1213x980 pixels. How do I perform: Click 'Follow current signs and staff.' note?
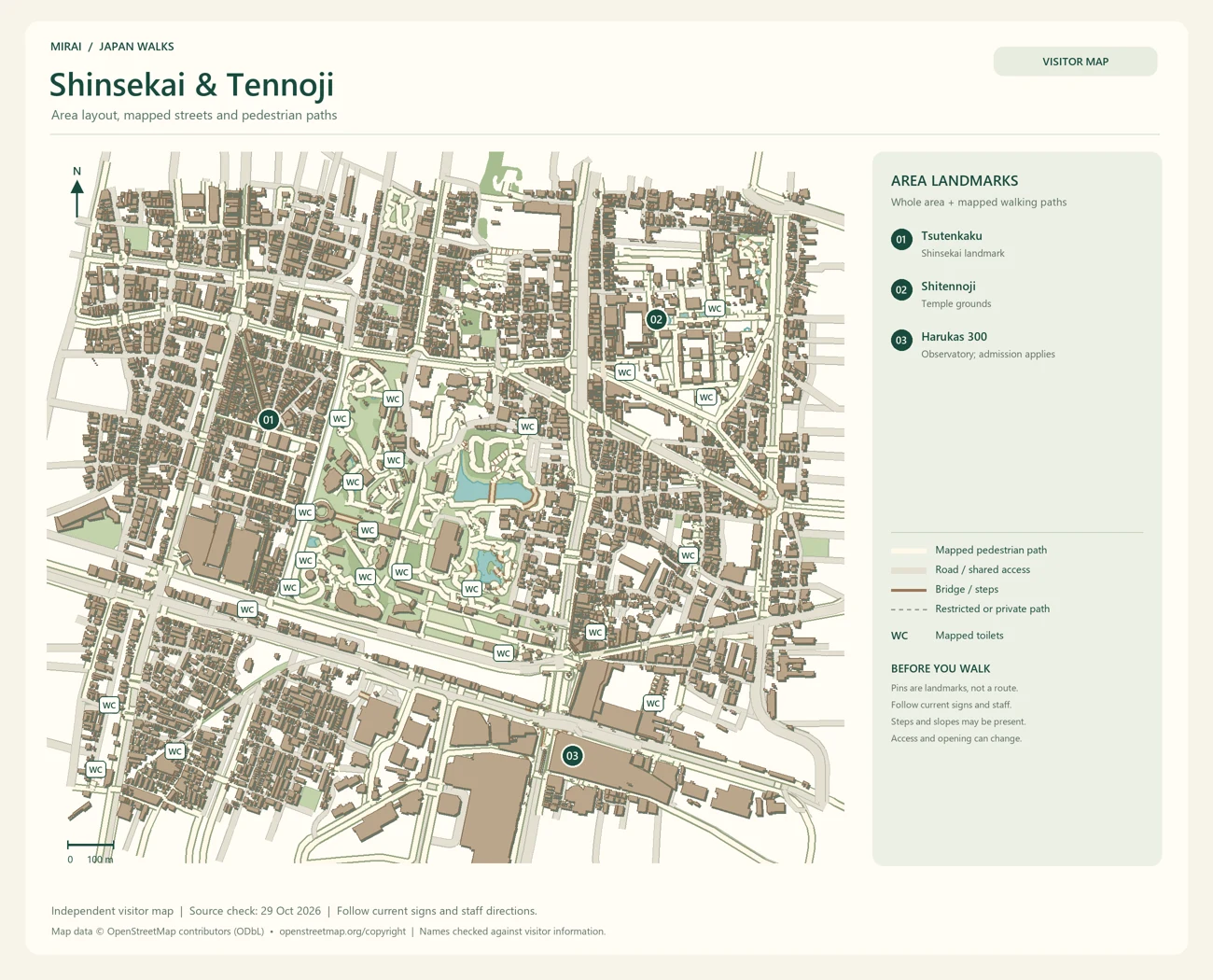pos(951,706)
